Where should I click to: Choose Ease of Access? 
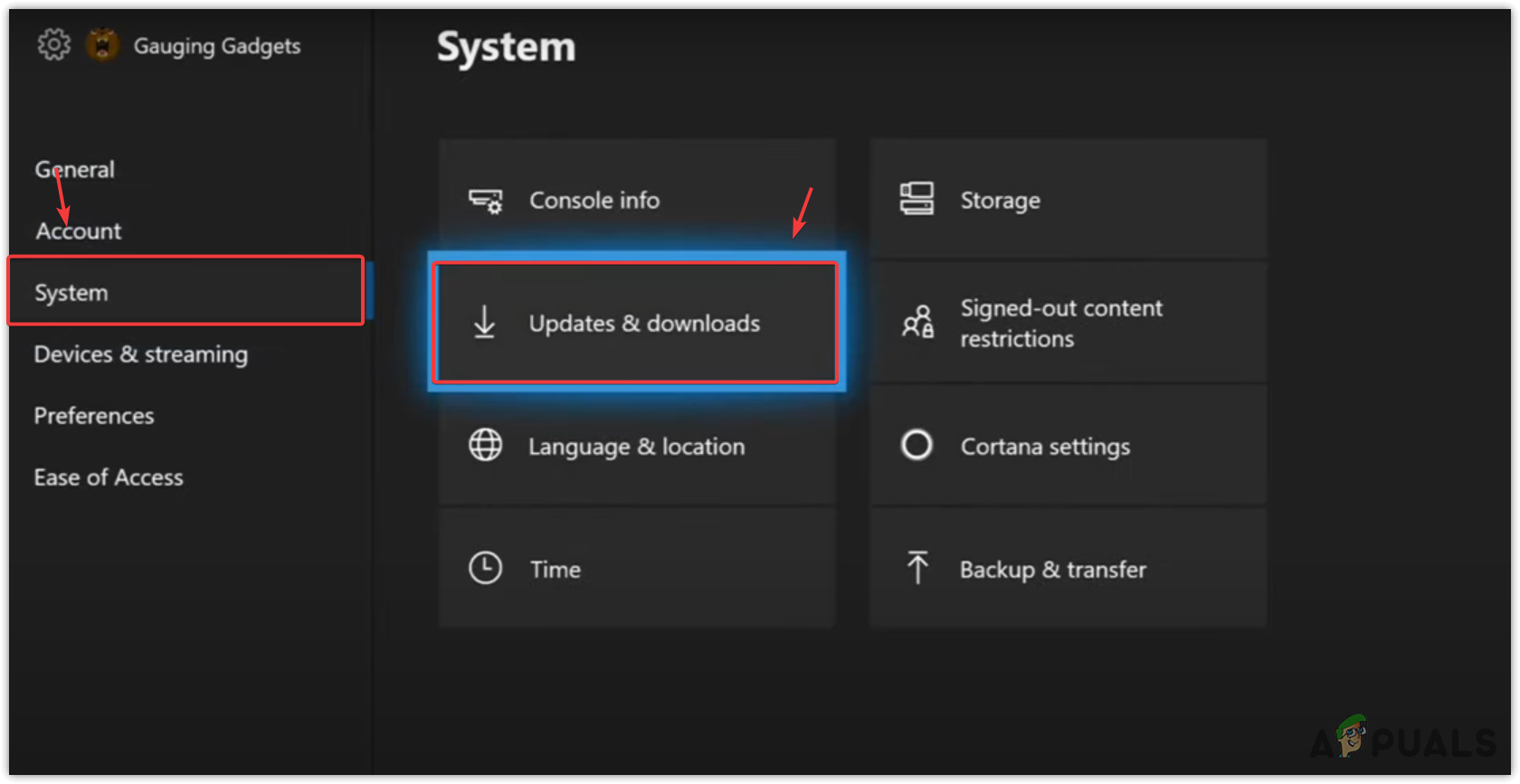(109, 477)
